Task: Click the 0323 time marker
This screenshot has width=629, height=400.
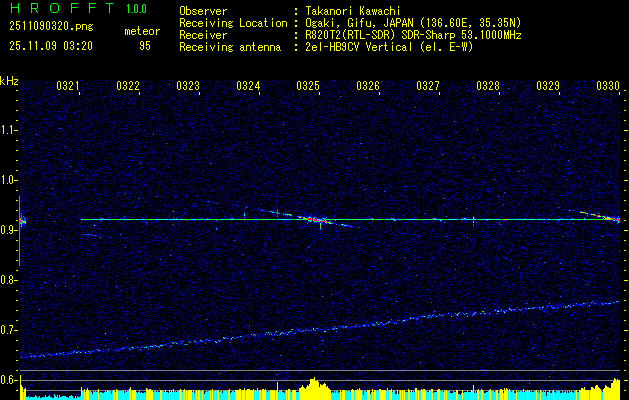Action: pos(188,87)
